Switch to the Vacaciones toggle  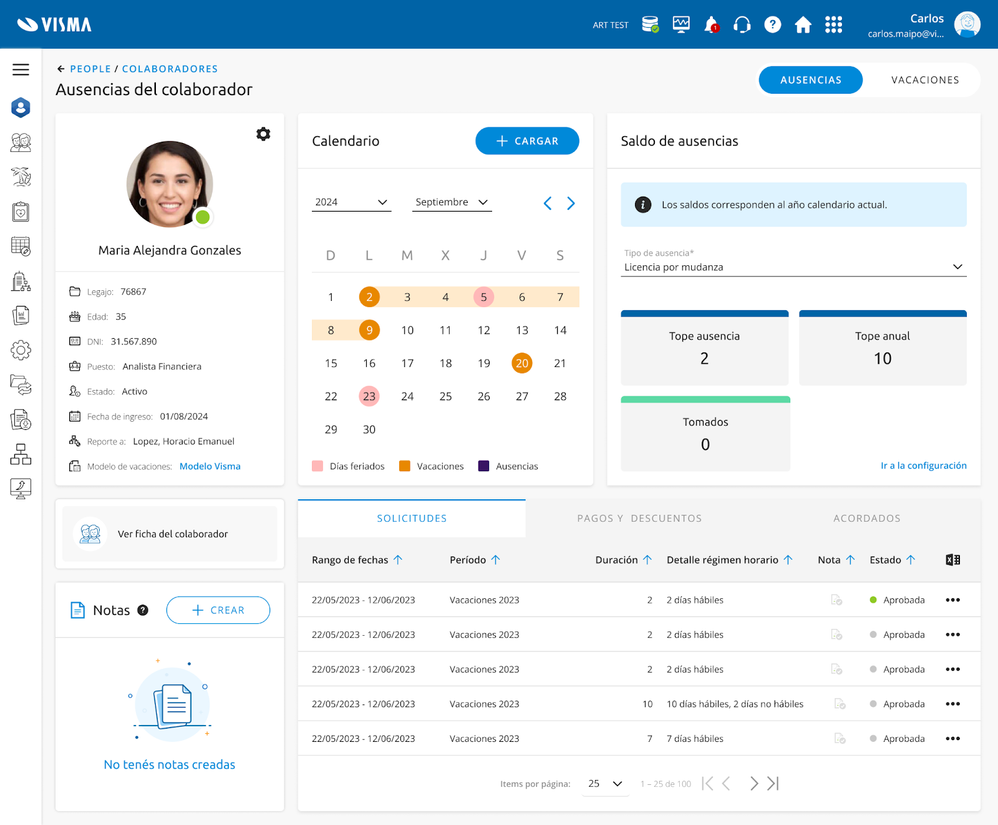[924, 80]
